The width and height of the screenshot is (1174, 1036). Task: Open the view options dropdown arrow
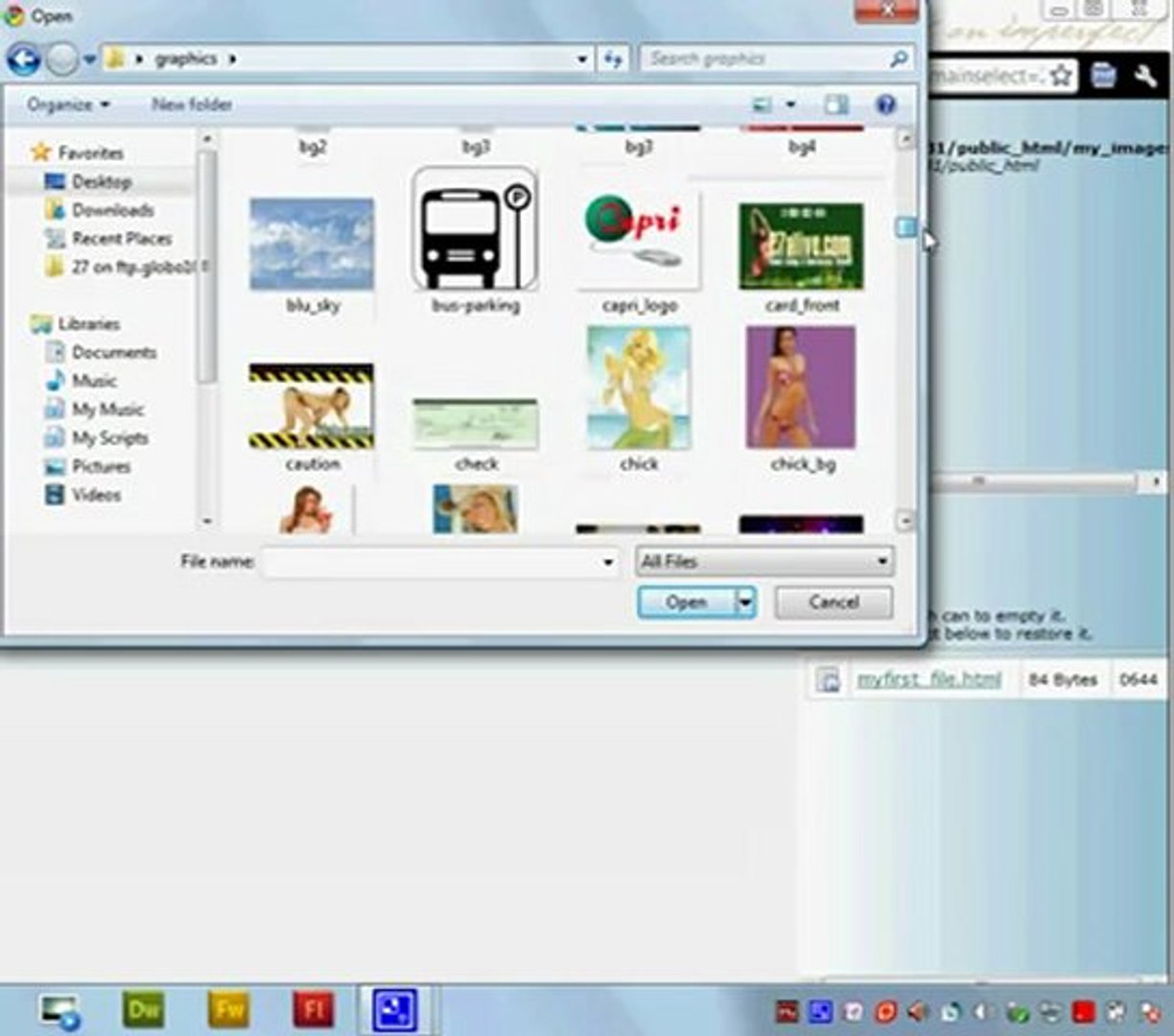[791, 105]
